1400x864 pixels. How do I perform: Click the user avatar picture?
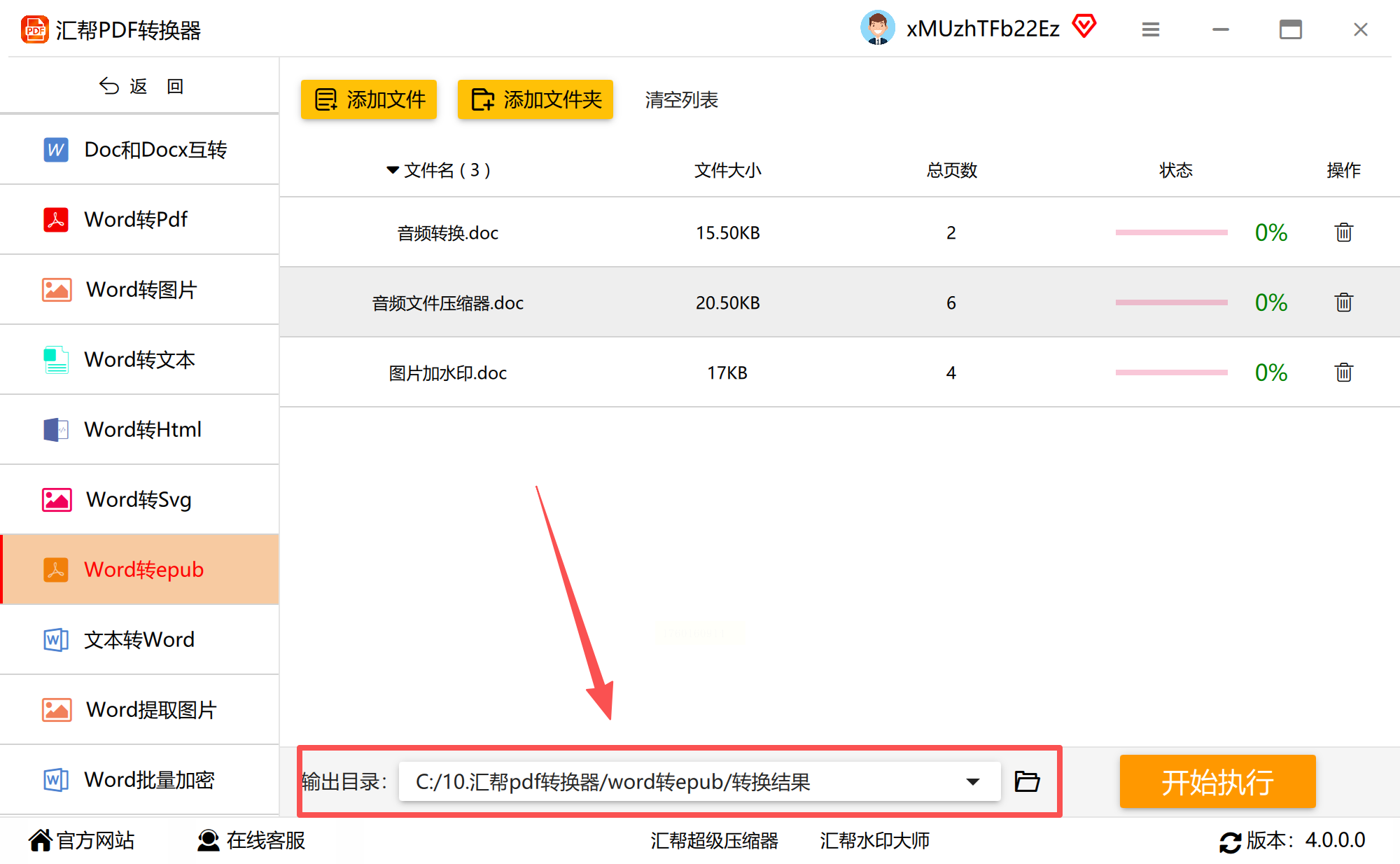click(x=877, y=28)
